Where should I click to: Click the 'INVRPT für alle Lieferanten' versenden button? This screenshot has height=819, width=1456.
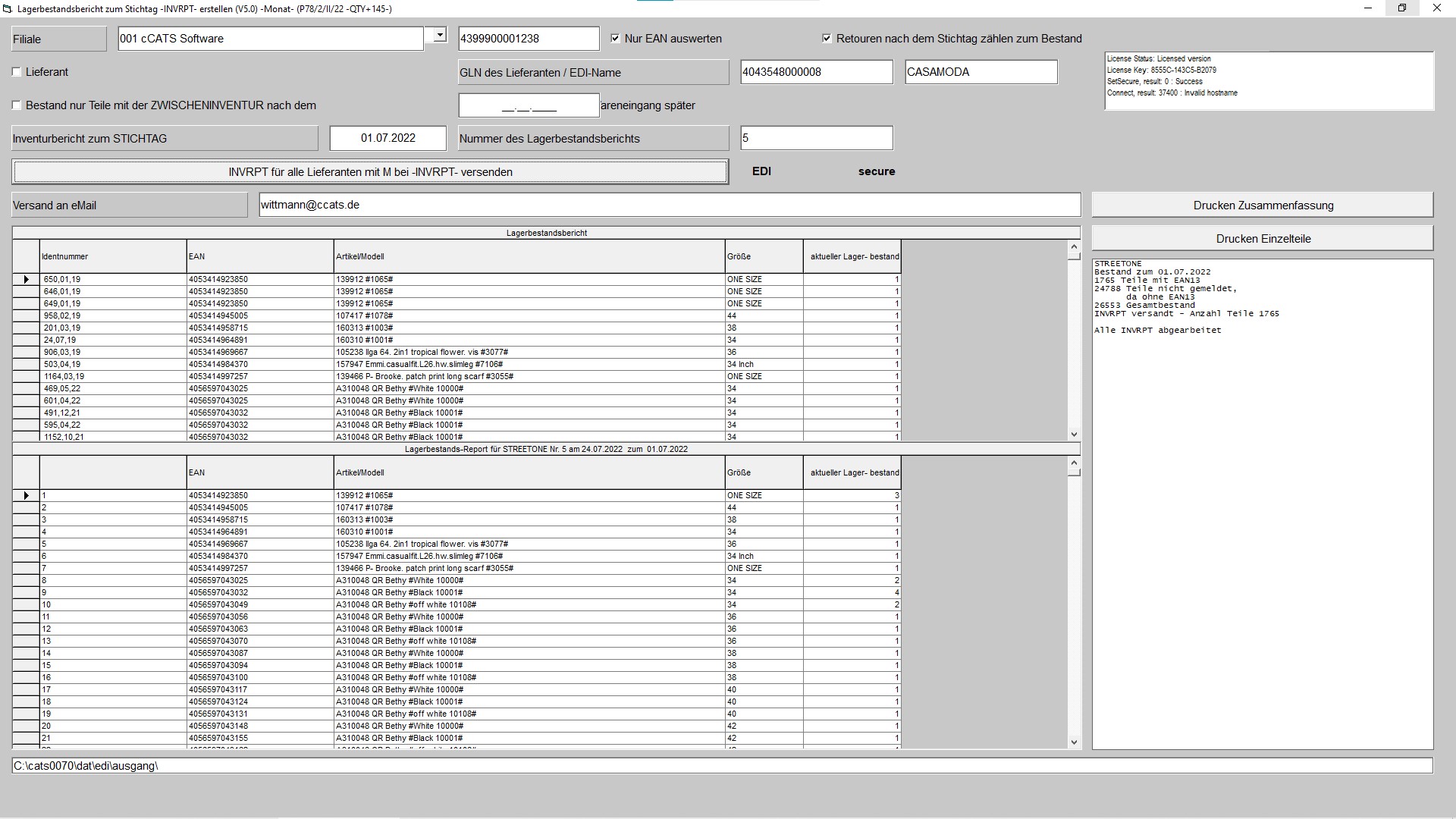coord(370,172)
